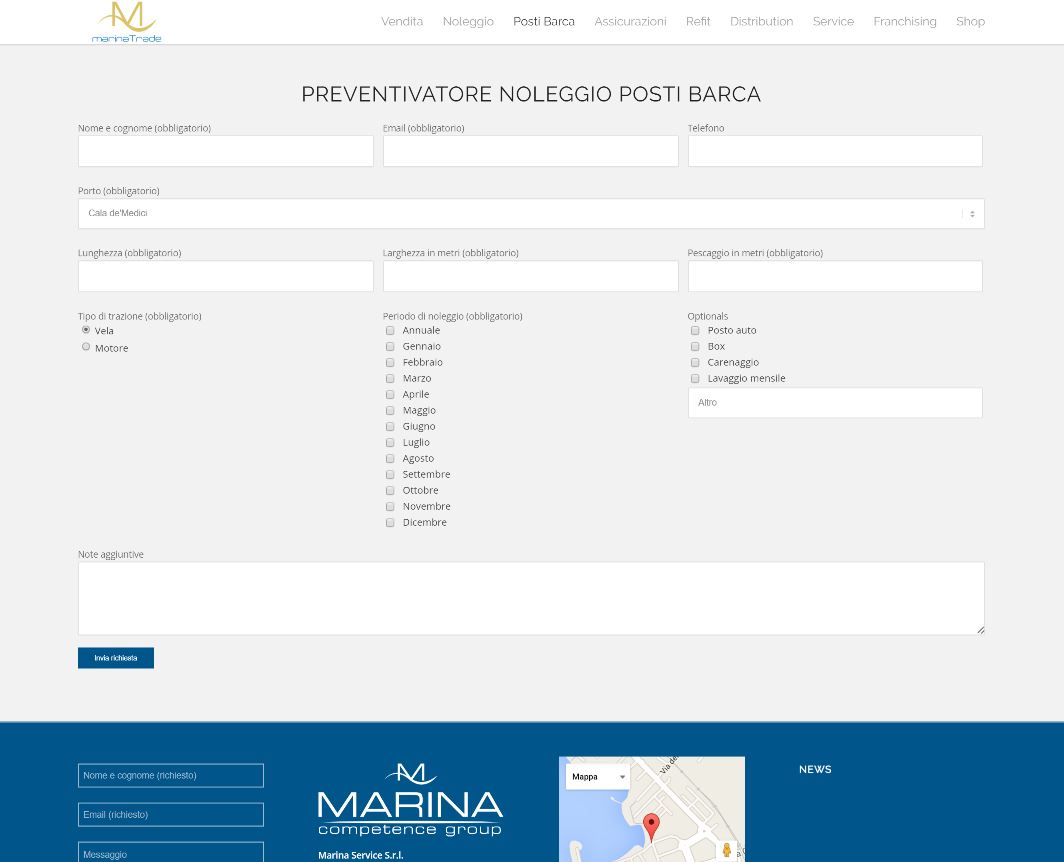Image resolution: width=1064 pixels, height=862 pixels.
Task: Focus the Larghezza in metri field
Action: pyautogui.click(x=531, y=276)
